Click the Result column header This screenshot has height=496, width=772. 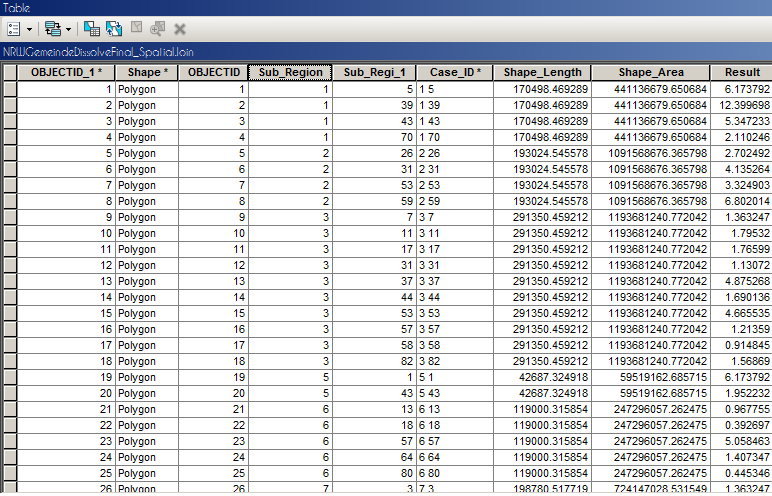click(741, 72)
